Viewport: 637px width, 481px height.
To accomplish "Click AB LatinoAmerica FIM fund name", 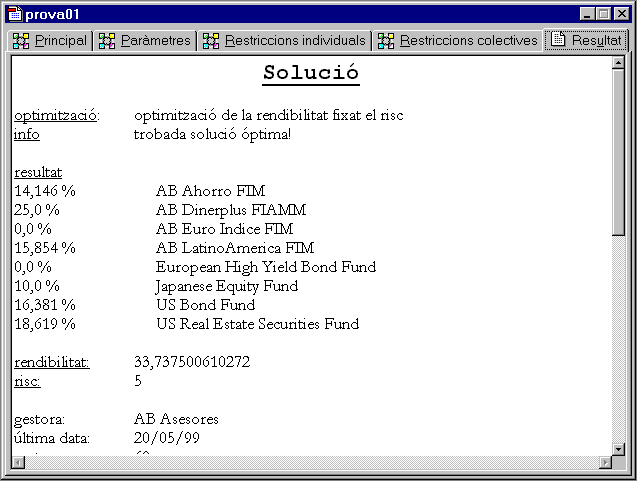I will point(235,248).
